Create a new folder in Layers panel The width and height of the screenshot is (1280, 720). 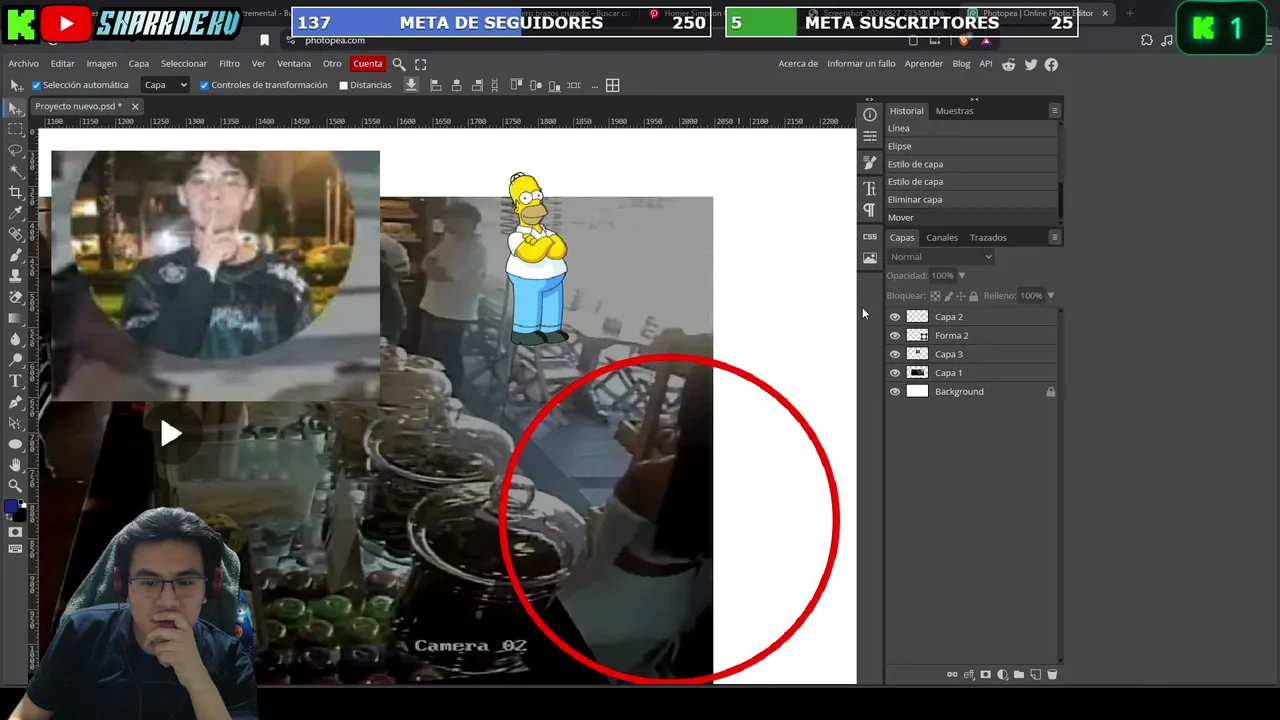click(x=1019, y=675)
